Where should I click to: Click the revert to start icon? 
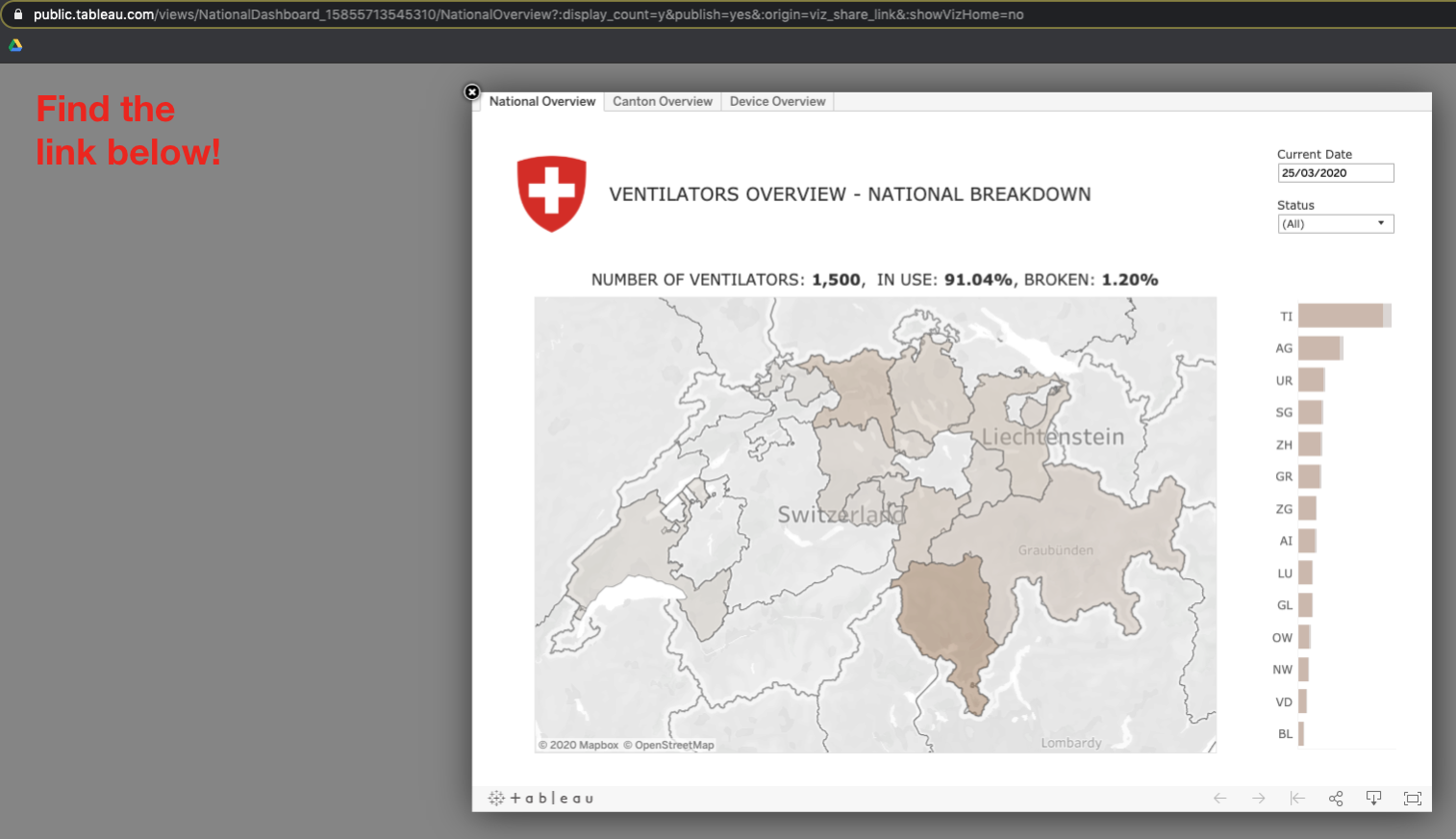click(1297, 799)
